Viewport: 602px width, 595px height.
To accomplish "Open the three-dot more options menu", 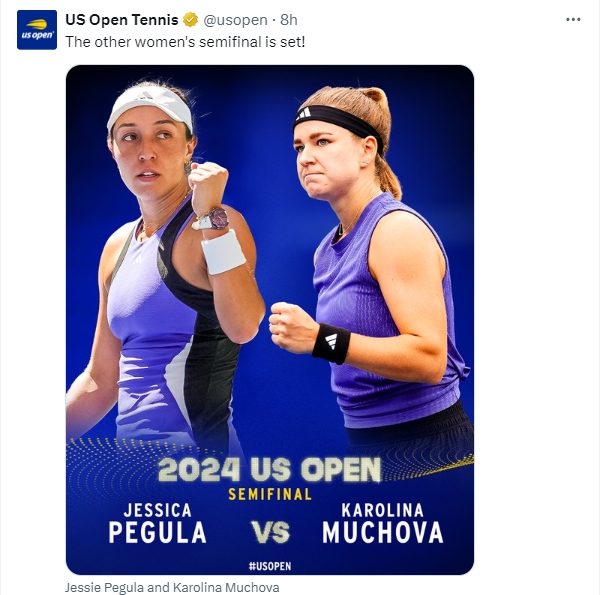I will pos(573,20).
